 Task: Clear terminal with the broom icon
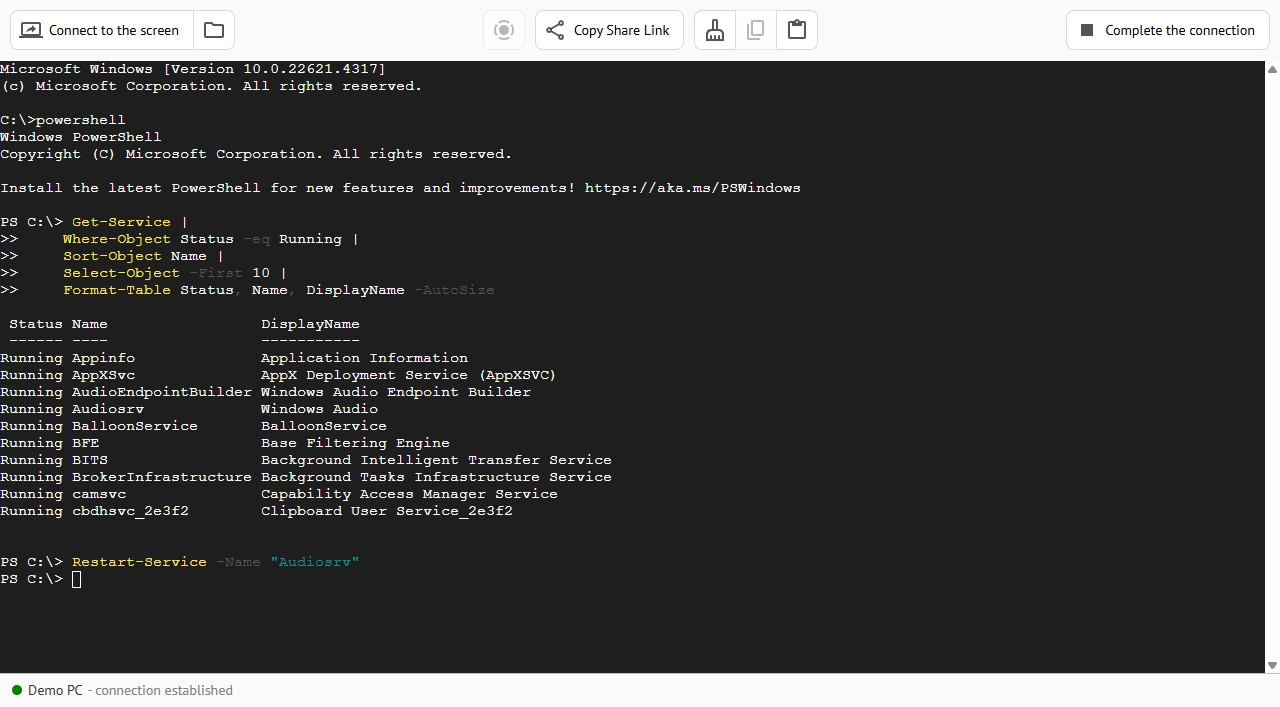point(715,30)
